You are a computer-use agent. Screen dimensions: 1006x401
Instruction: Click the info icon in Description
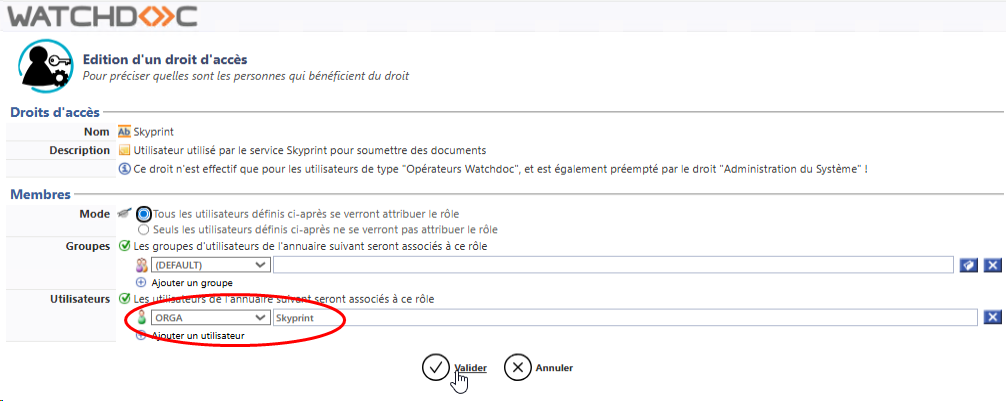pyautogui.click(x=125, y=169)
